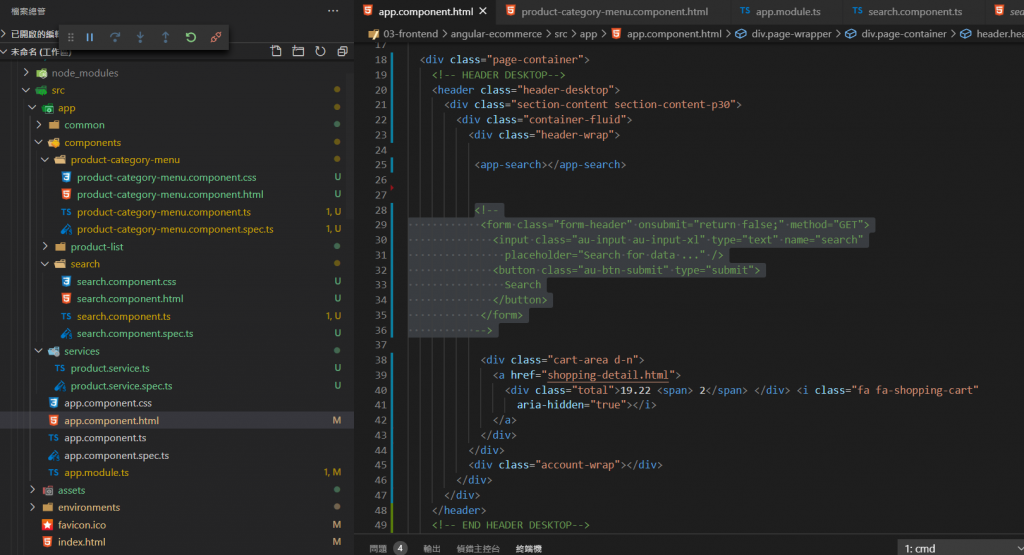Image resolution: width=1024 pixels, height=555 pixels.
Task: Open product.service.ts file
Action: coord(110,368)
